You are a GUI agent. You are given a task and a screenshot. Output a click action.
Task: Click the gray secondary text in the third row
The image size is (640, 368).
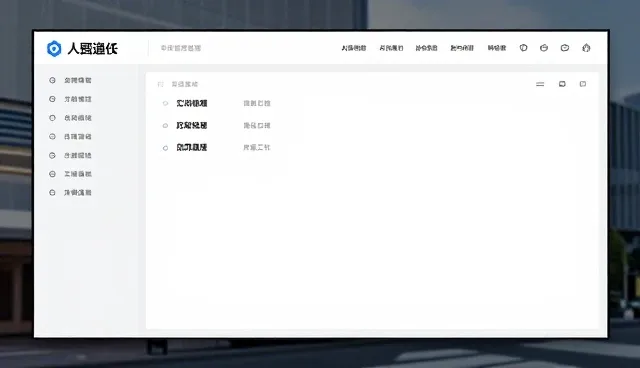tap(257, 147)
